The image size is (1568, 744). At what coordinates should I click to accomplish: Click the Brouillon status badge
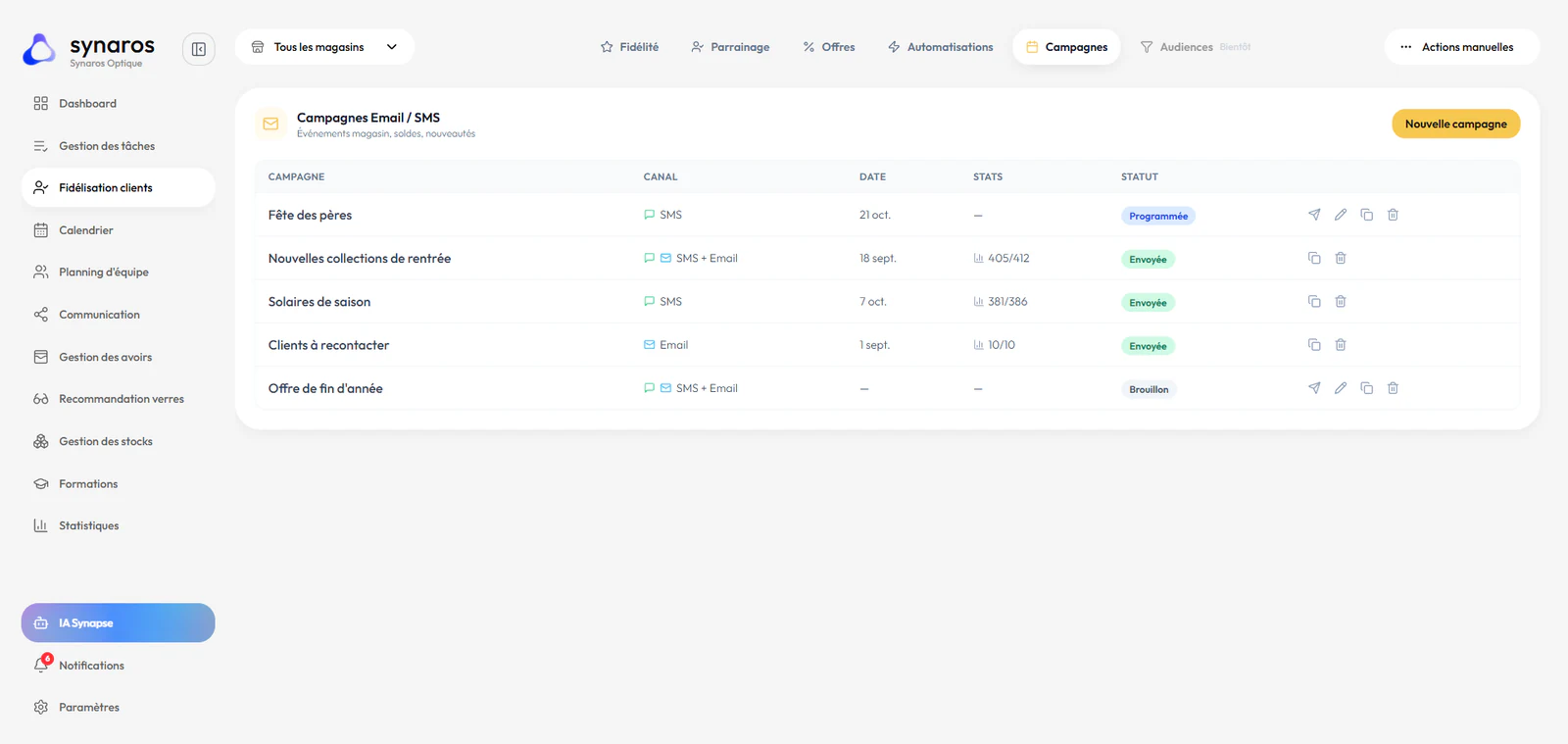click(1149, 389)
